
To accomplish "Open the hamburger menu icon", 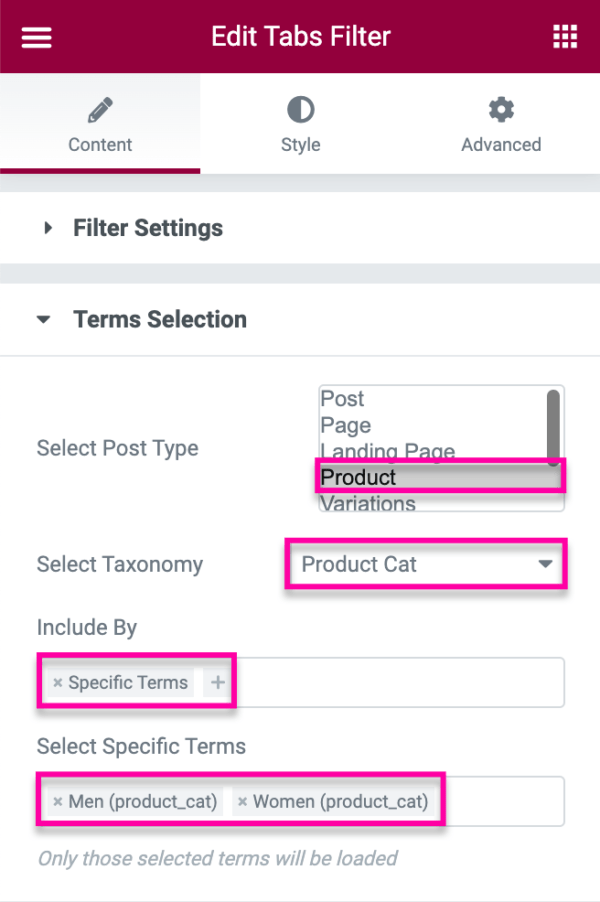I will (36, 36).
